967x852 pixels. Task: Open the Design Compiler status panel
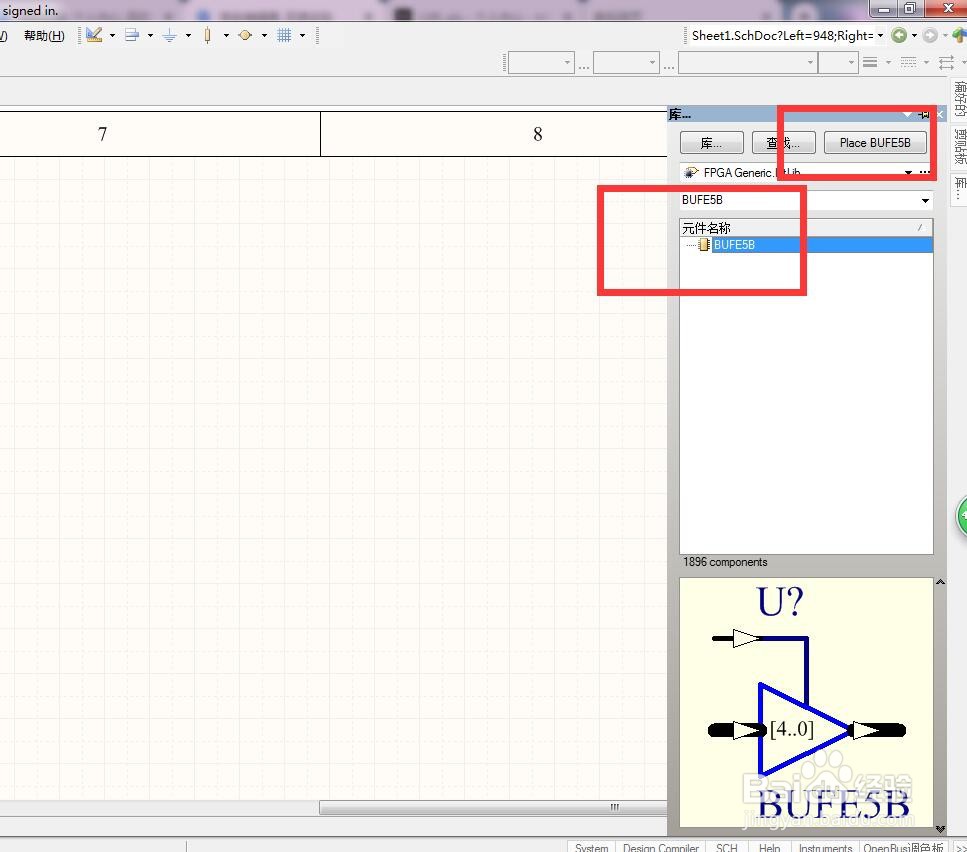point(660,847)
